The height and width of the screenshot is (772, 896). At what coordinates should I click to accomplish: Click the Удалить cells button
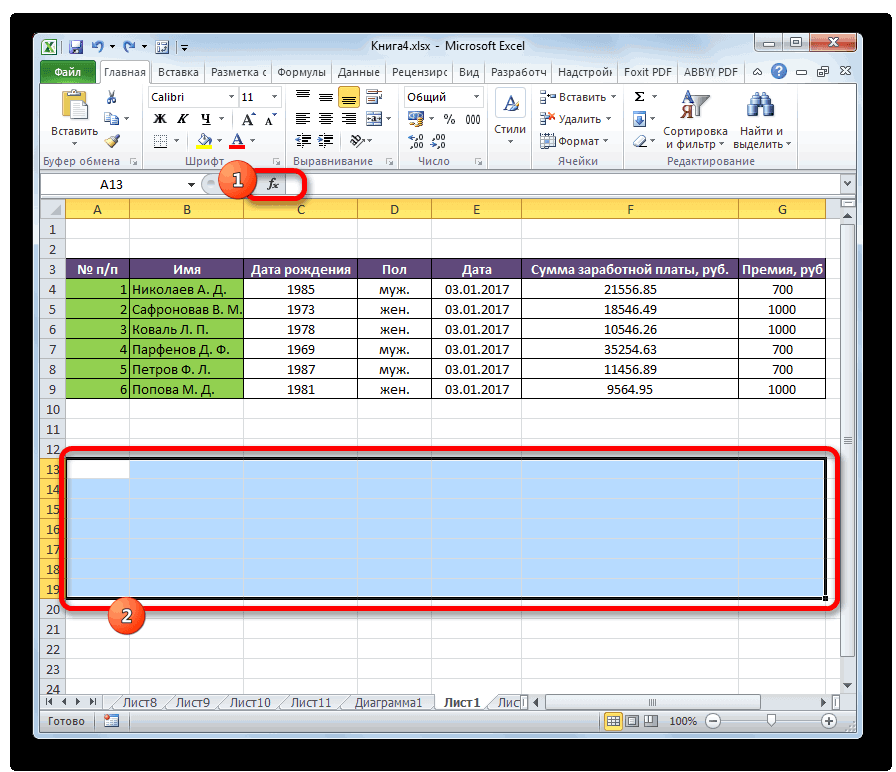click(574, 119)
